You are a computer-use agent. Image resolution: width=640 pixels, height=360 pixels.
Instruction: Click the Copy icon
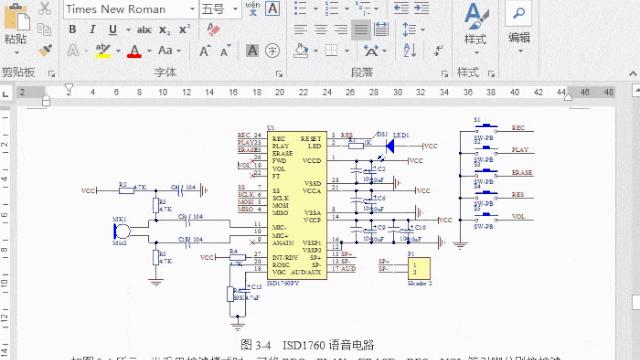click(44, 29)
